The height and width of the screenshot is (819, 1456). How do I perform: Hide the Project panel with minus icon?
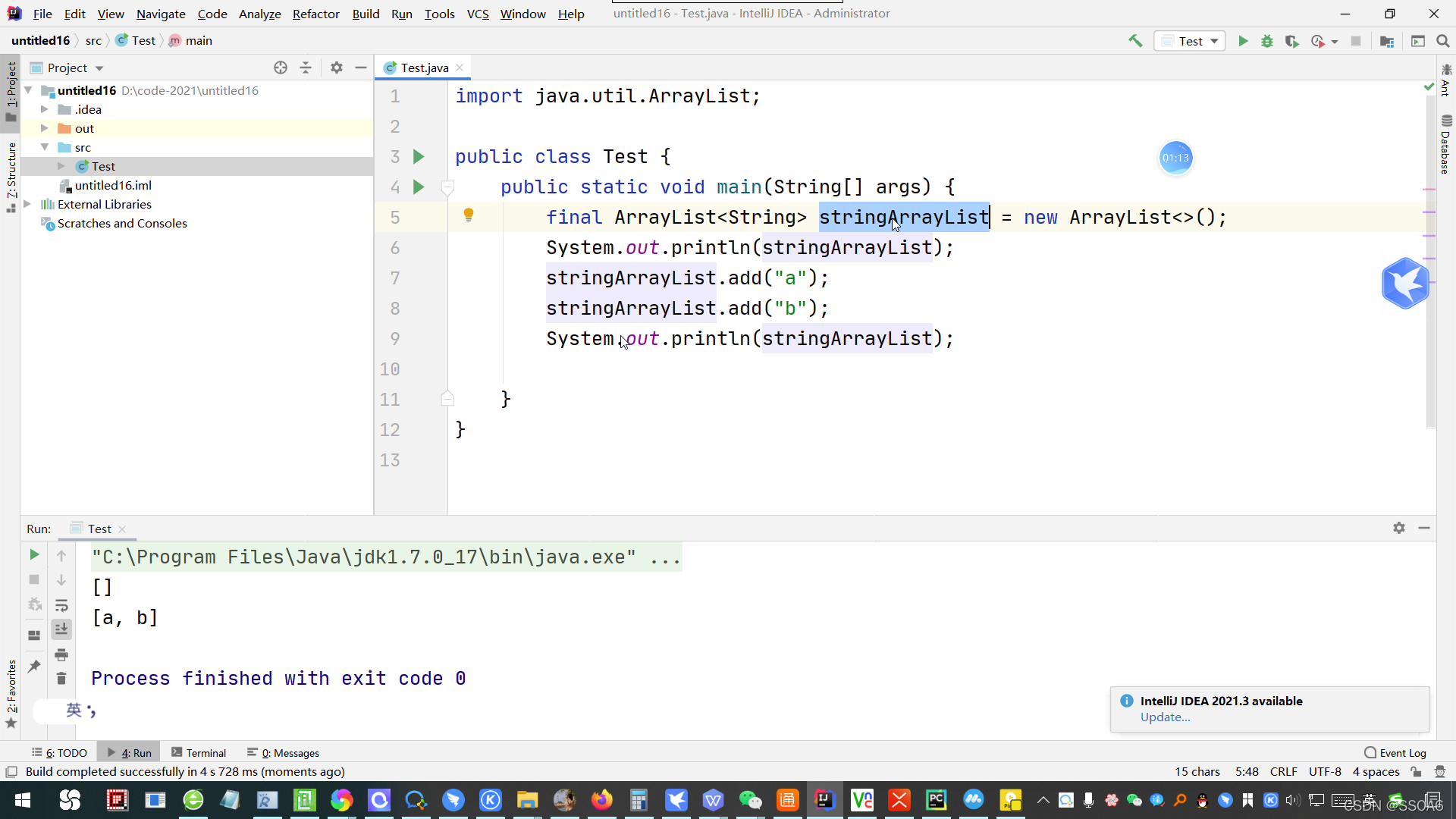(x=361, y=67)
